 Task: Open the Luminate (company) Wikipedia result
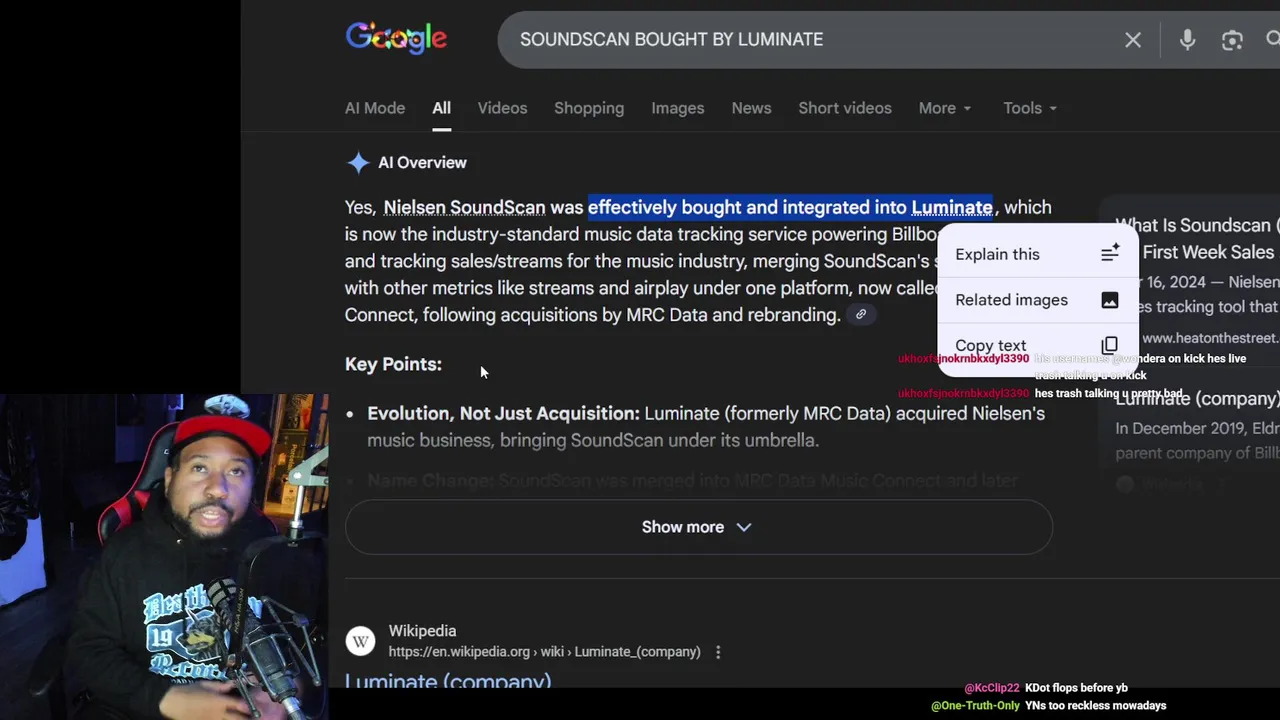click(448, 682)
